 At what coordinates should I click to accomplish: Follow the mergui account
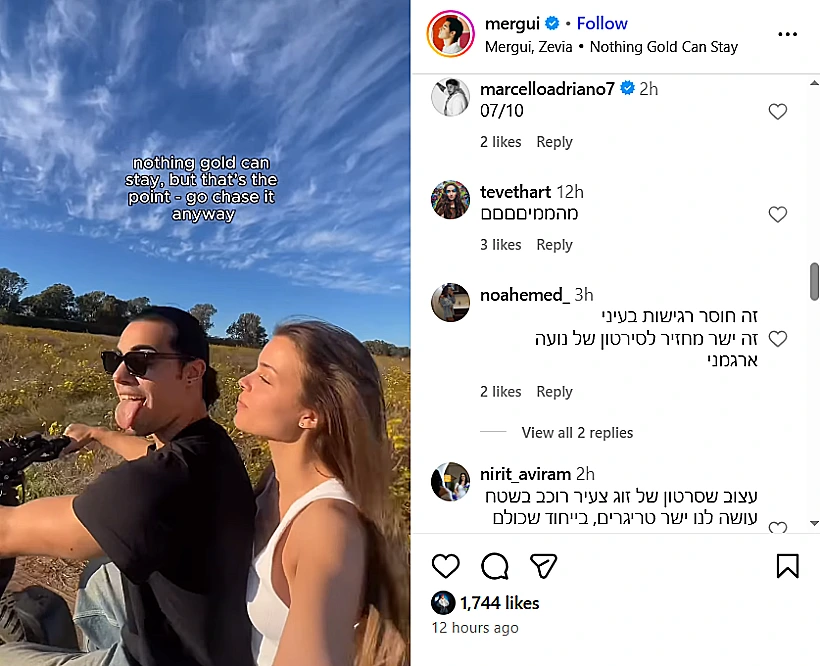pyautogui.click(x=602, y=23)
